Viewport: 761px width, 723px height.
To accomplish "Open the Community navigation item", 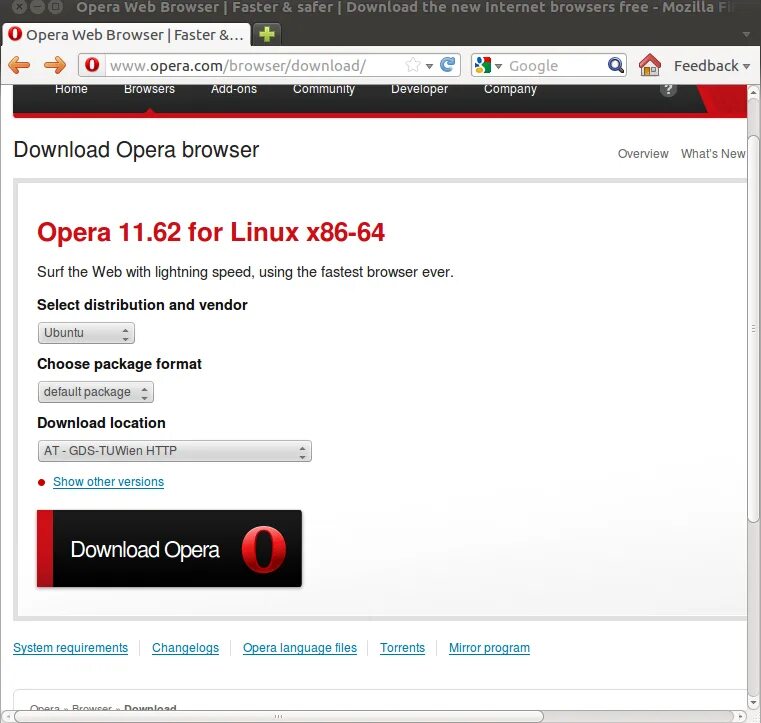I will [x=324, y=89].
